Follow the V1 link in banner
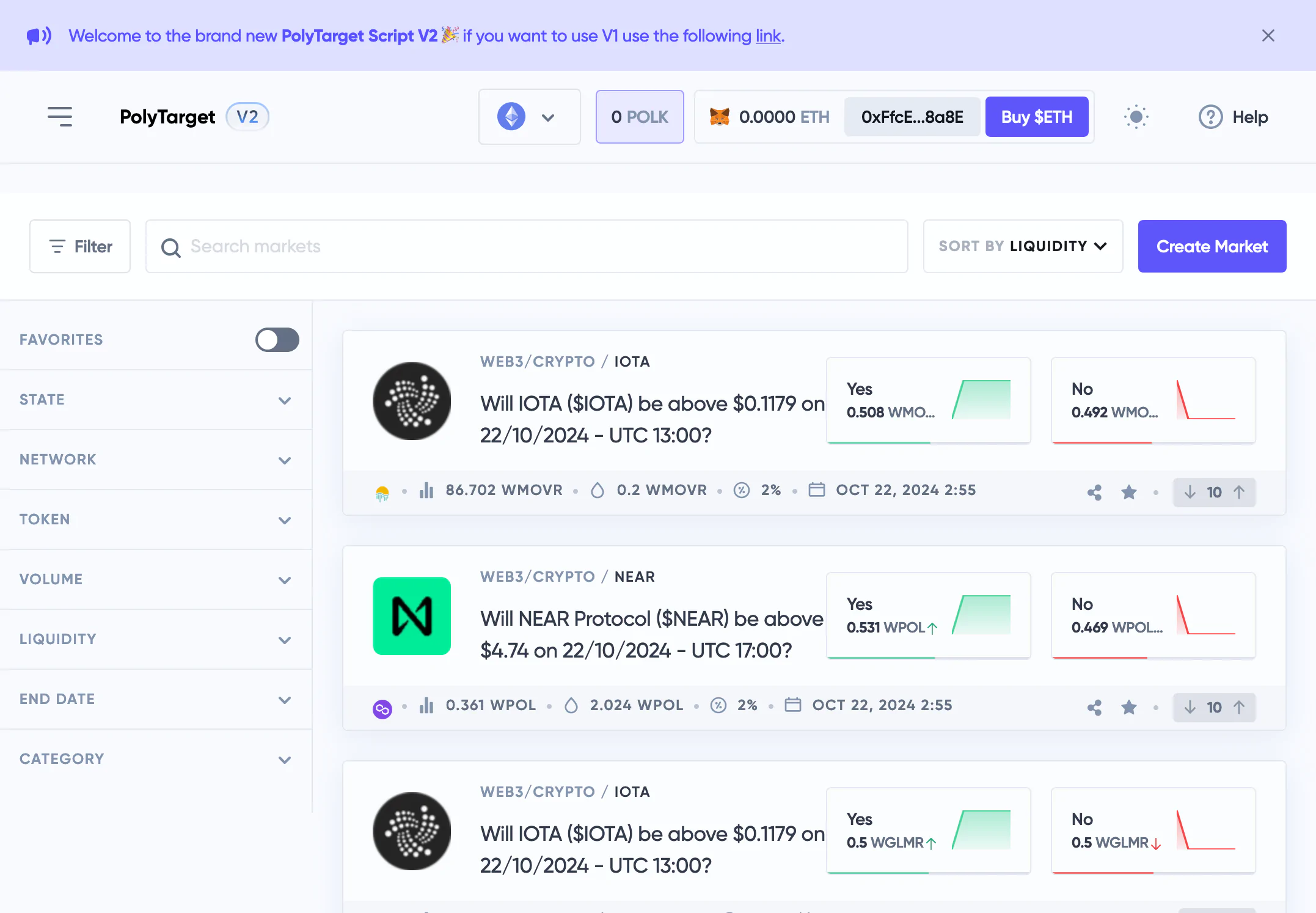Image resolution: width=1316 pixels, height=913 pixels. coord(769,35)
